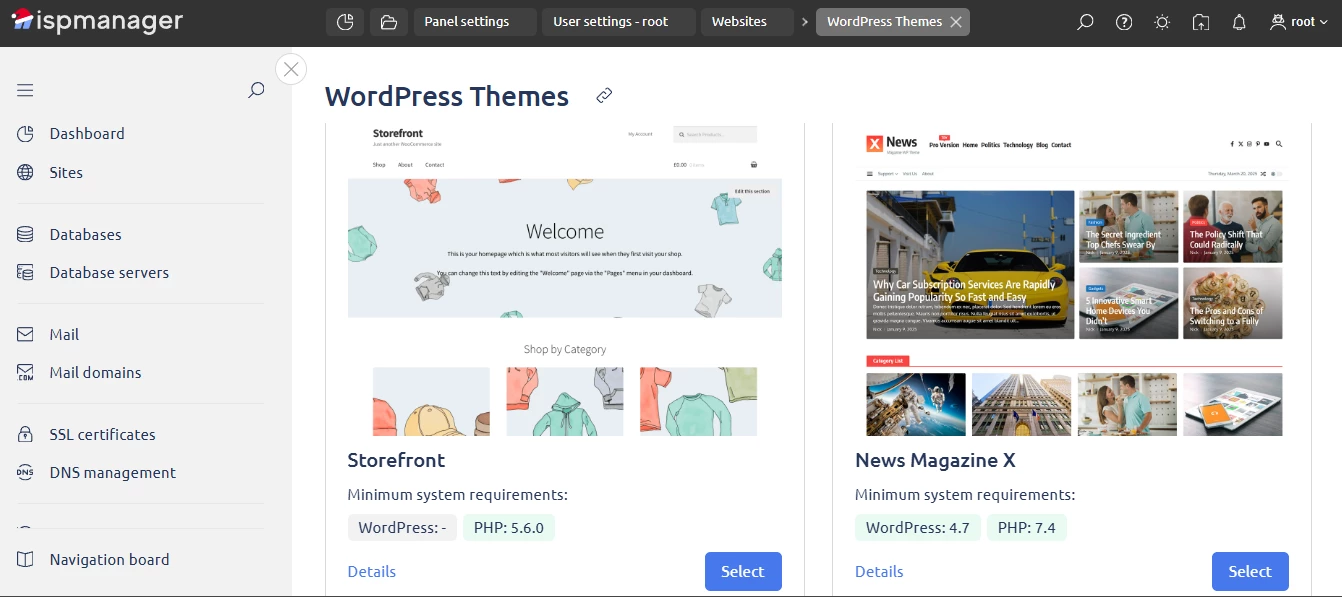The width and height of the screenshot is (1342, 597).
Task: Open the file manager folder icon in toolbar
Action: point(388,21)
